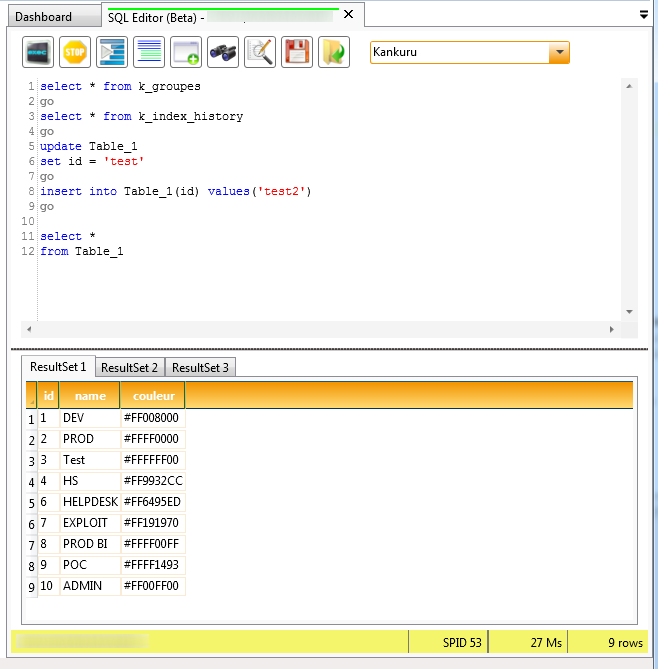The width and height of the screenshot is (658, 669).
Task: Click the editor scroll up arrow
Action: (629, 86)
